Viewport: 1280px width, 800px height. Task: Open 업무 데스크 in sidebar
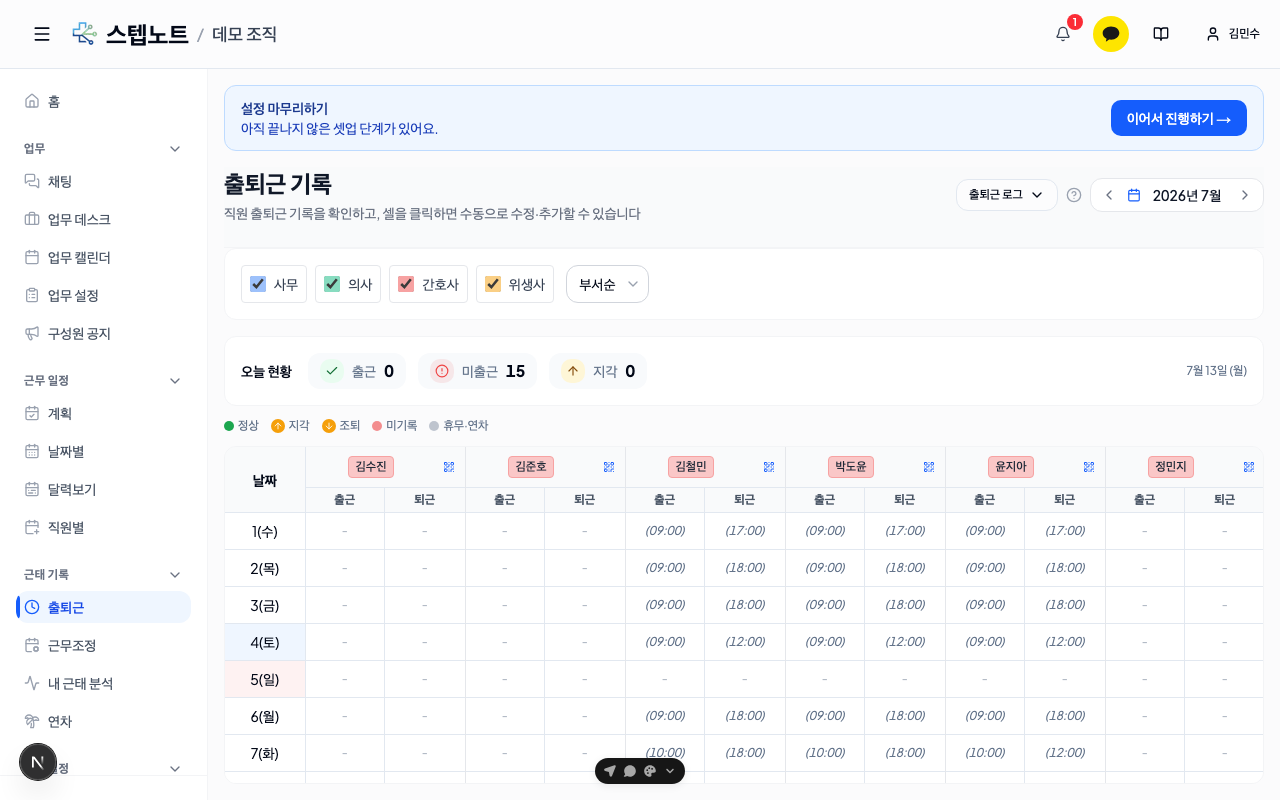[103, 220]
